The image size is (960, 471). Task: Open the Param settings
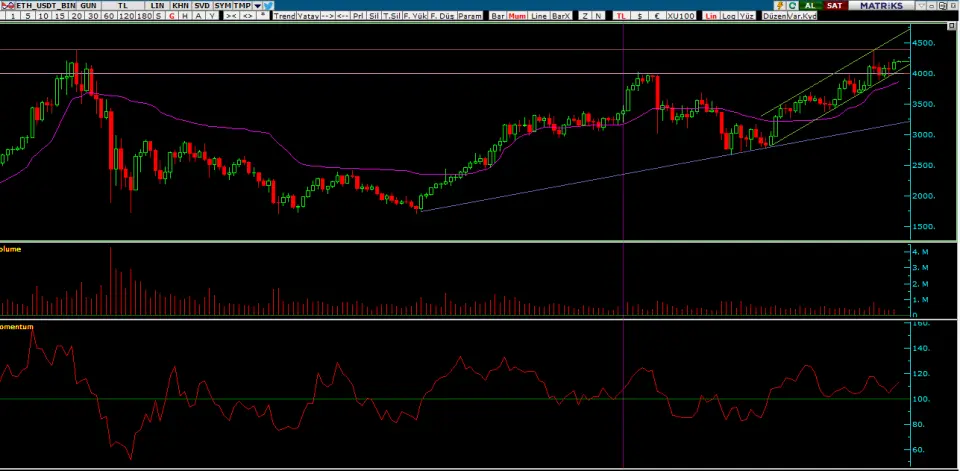click(x=468, y=17)
